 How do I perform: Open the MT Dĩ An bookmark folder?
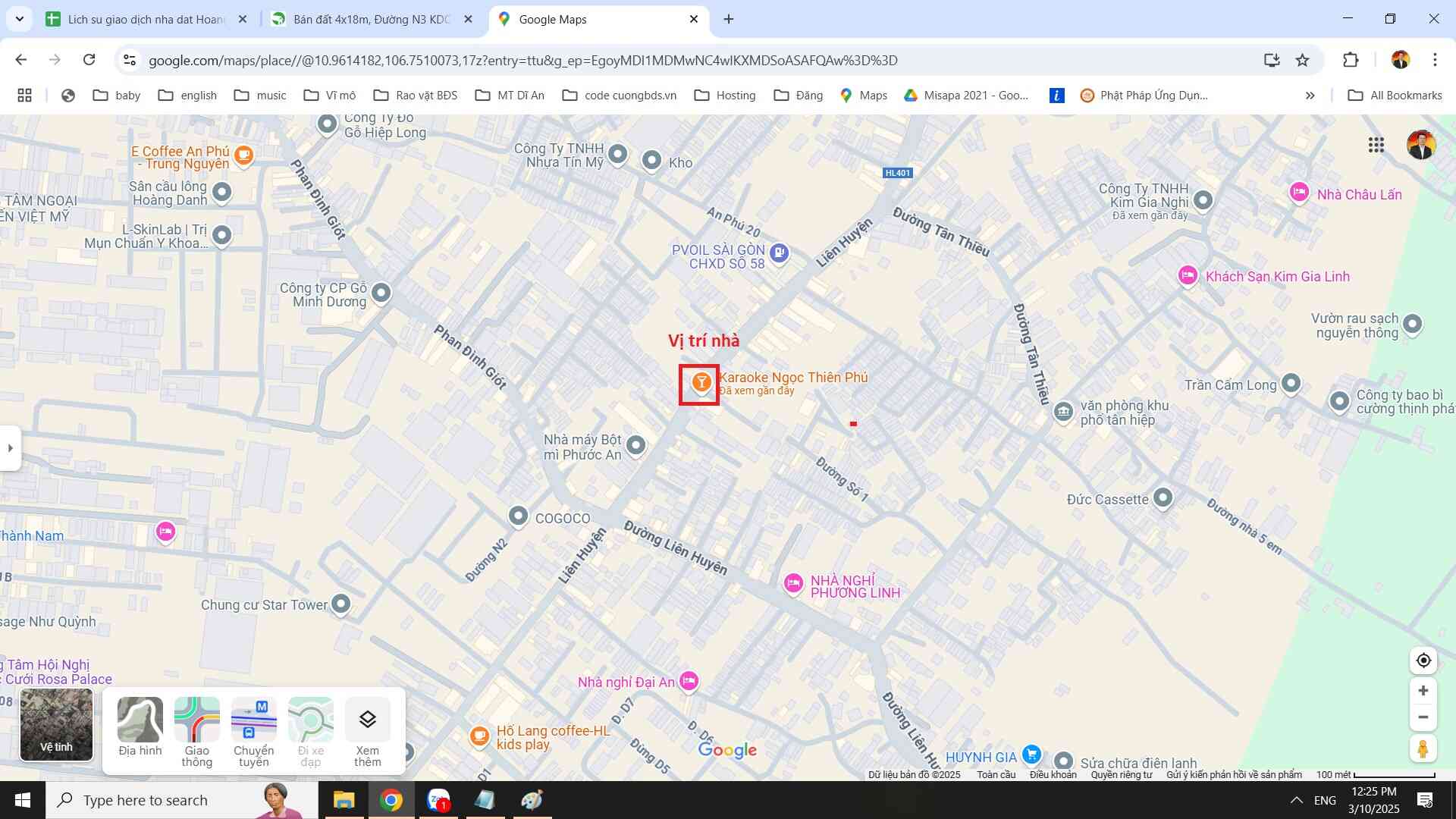(x=510, y=96)
